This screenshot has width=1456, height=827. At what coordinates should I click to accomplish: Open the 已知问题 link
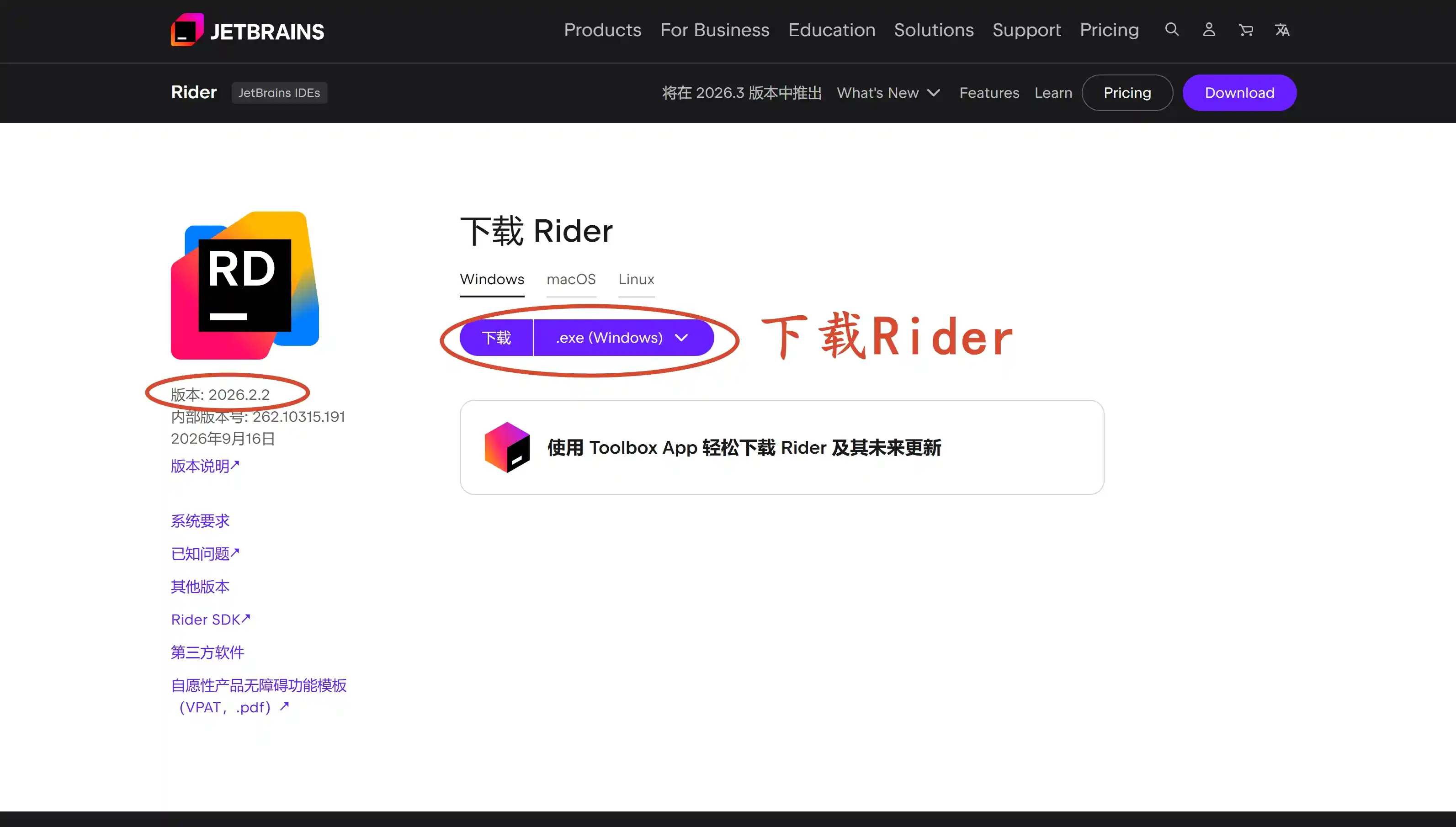tap(205, 553)
